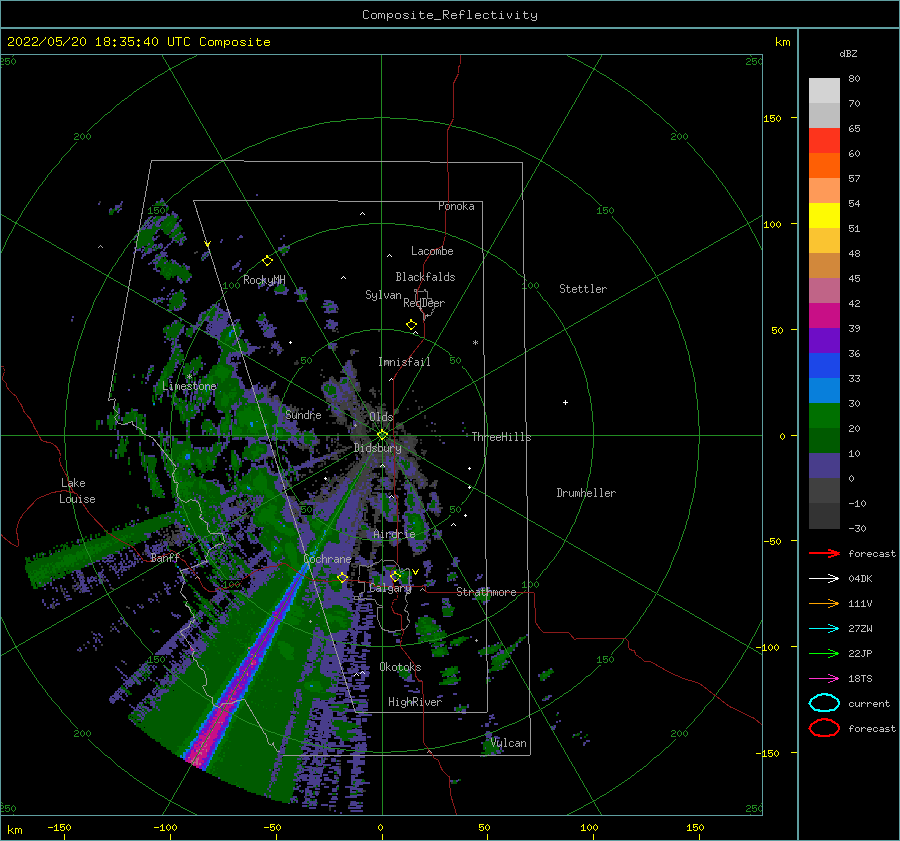Click the Didsbury label

(378, 448)
